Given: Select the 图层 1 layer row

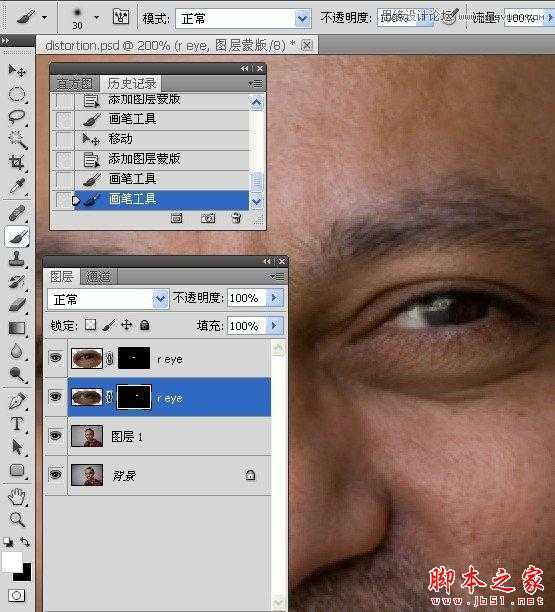Looking at the screenshot, I should point(158,436).
